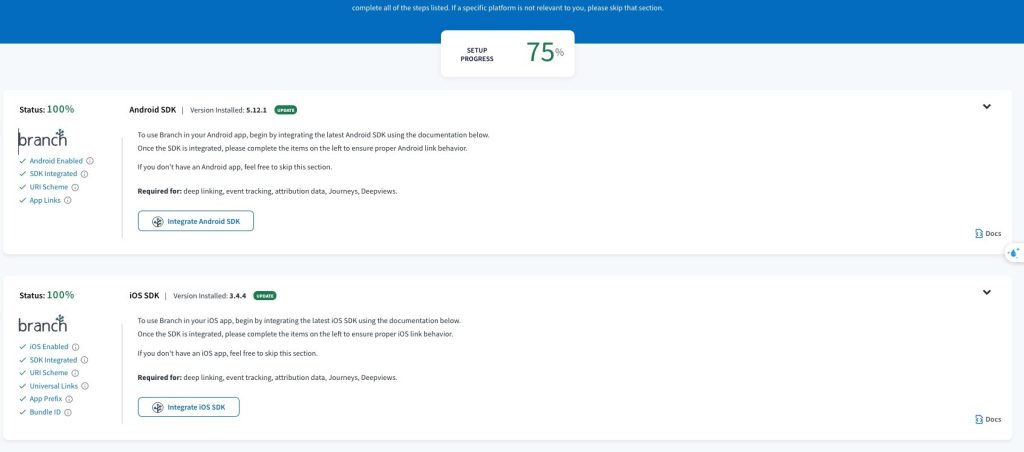Screen dimensions: 1024x452
Task: Click UPDATE badge next to Android version 5.12.1
Action: pos(286,110)
